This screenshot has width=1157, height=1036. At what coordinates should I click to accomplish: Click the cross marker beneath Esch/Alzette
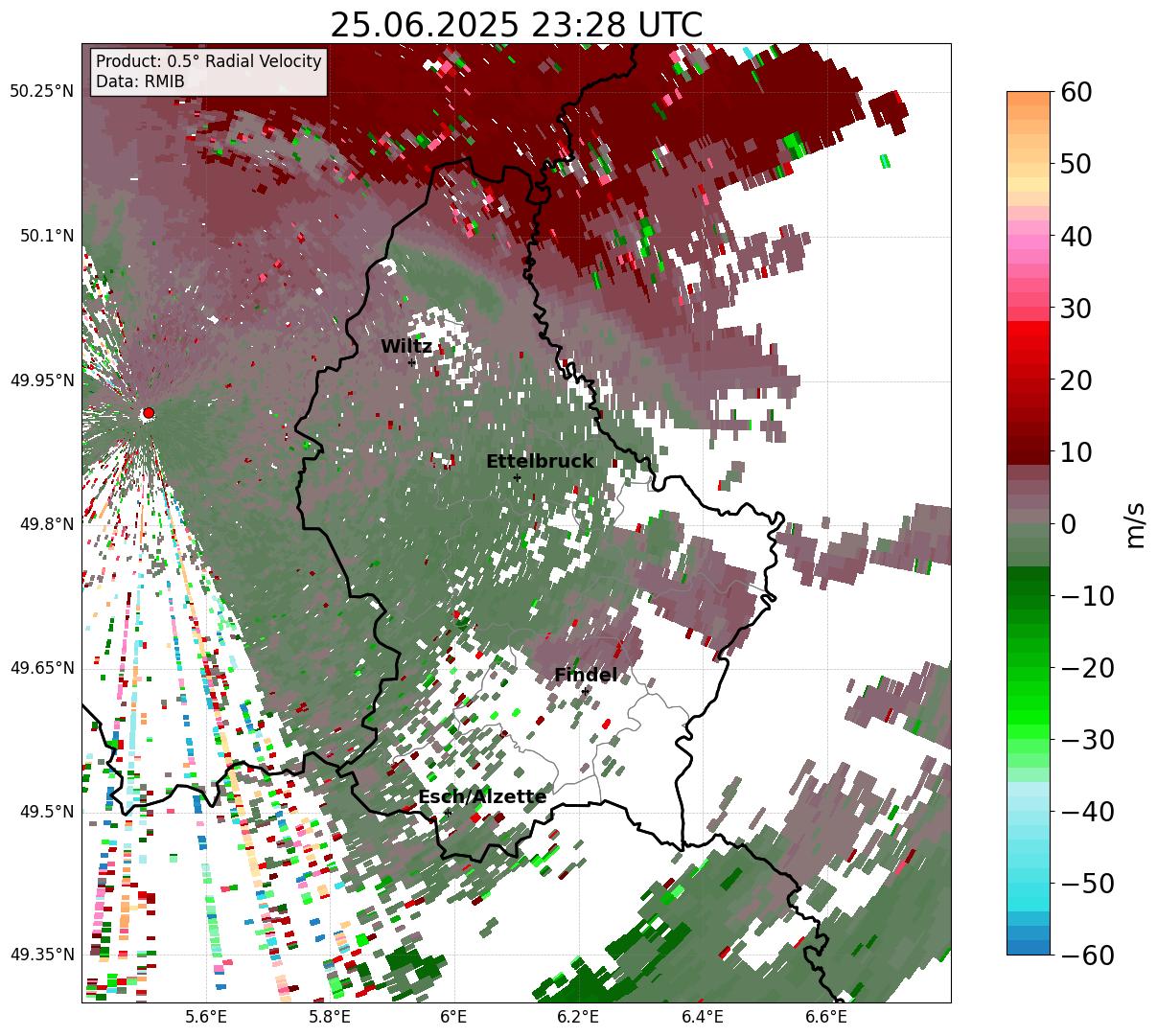pyautogui.click(x=448, y=813)
